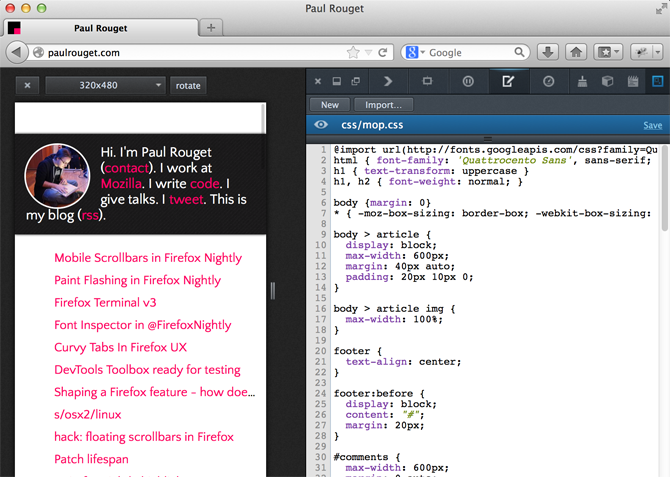Follow the 'Mozilla' link
The image size is (670, 477).
(x=121, y=184)
